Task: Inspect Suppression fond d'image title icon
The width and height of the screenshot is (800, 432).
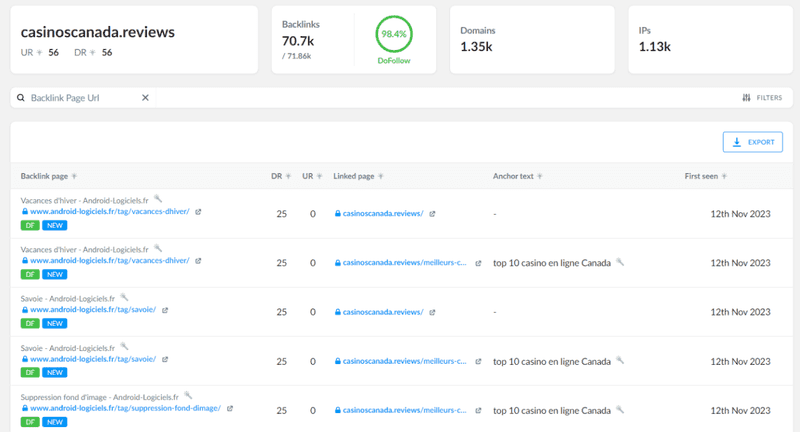Action: pyautogui.click(x=188, y=395)
